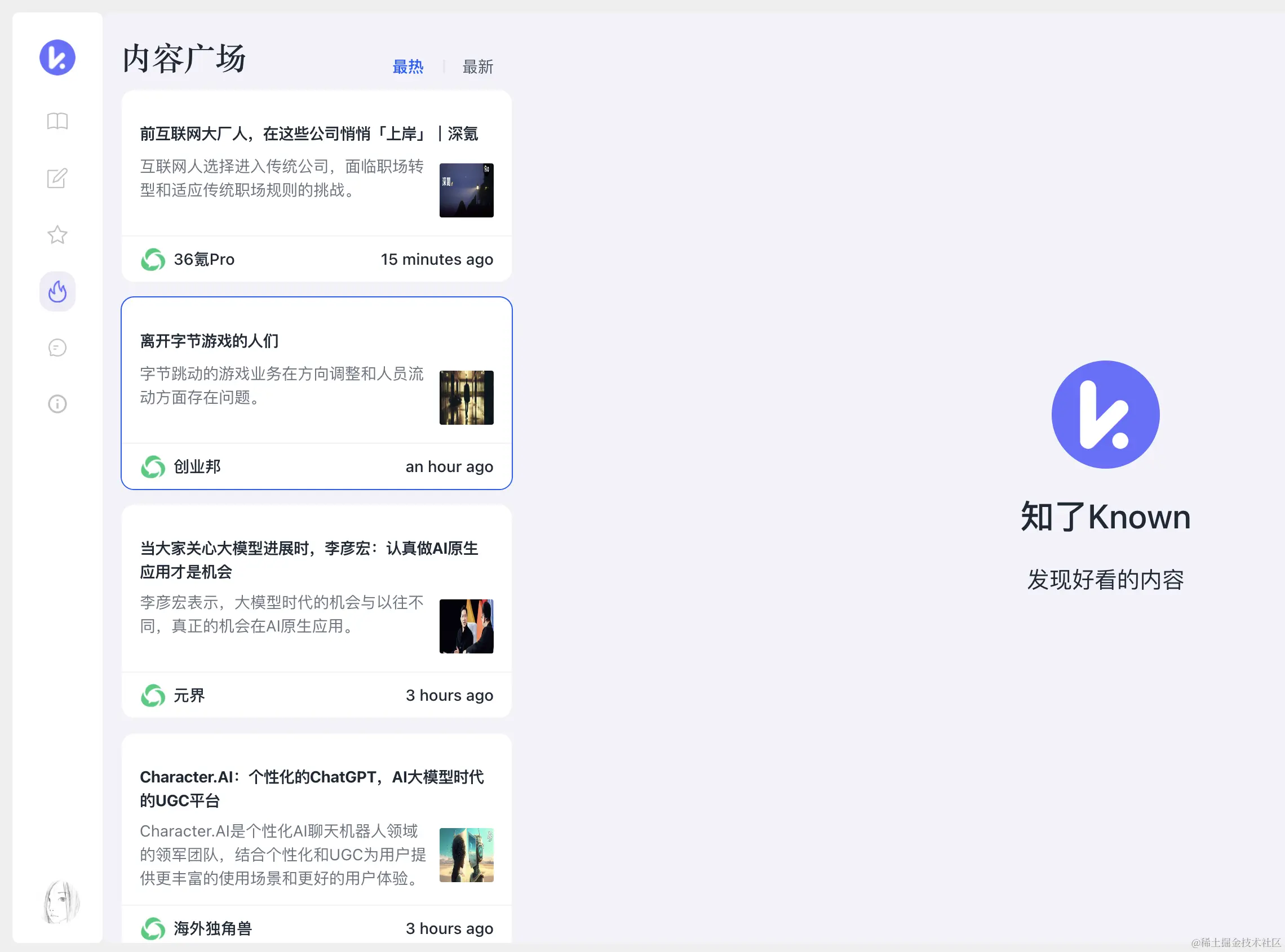Click the 元界 author name
Viewport: 1285px width, 952px height.
pyautogui.click(x=189, y=696)
